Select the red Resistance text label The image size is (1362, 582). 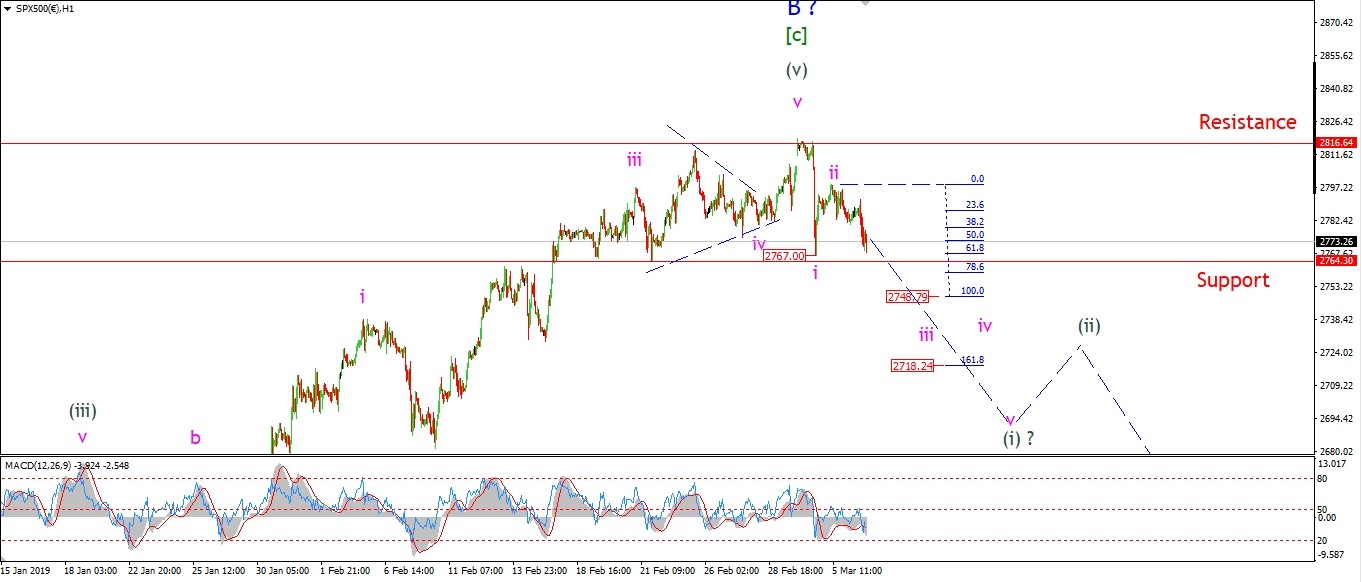point(1247,122)
